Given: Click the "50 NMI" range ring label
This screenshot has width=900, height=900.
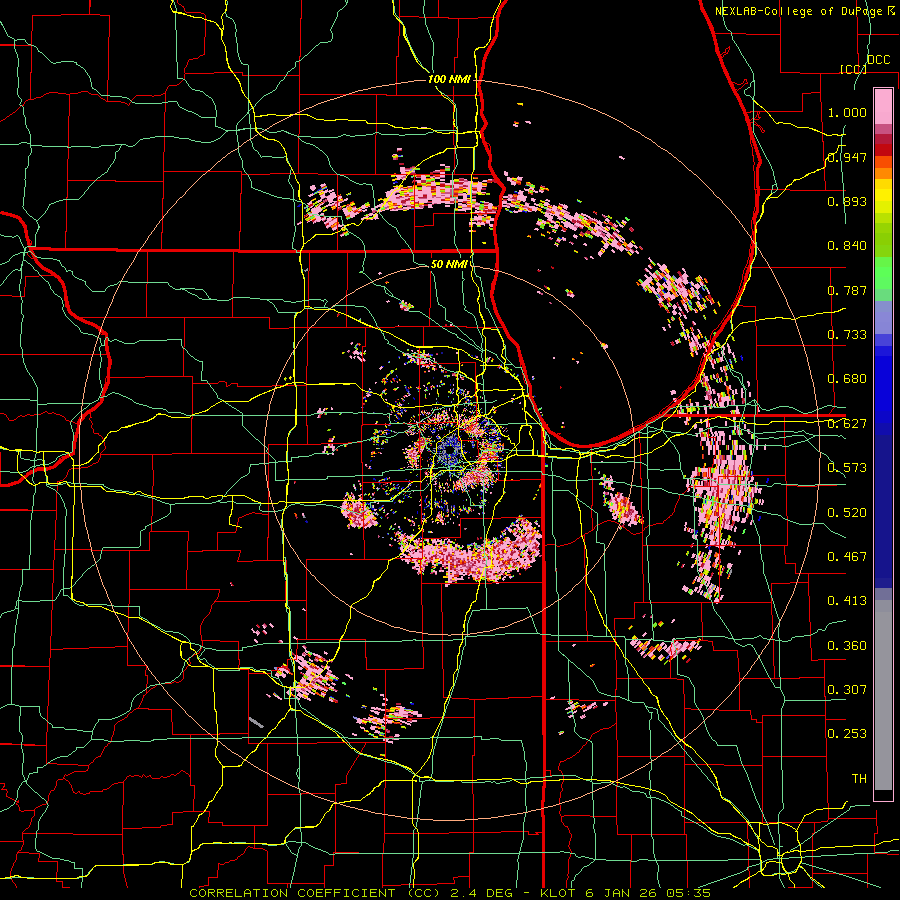Looking at the screenshot, I should click(x=449, y=264).
